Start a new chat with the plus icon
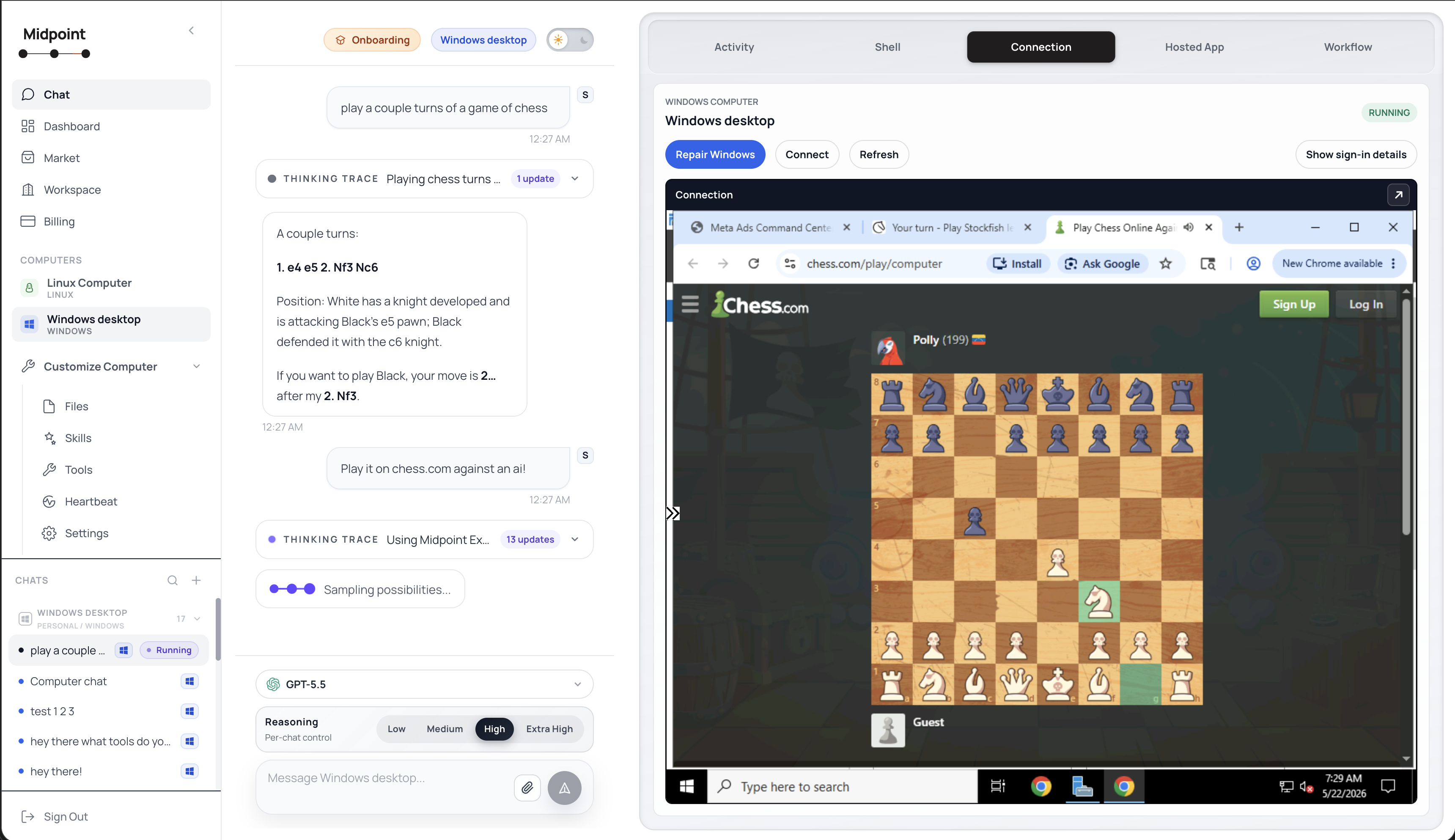 click(x=196, y=580)
